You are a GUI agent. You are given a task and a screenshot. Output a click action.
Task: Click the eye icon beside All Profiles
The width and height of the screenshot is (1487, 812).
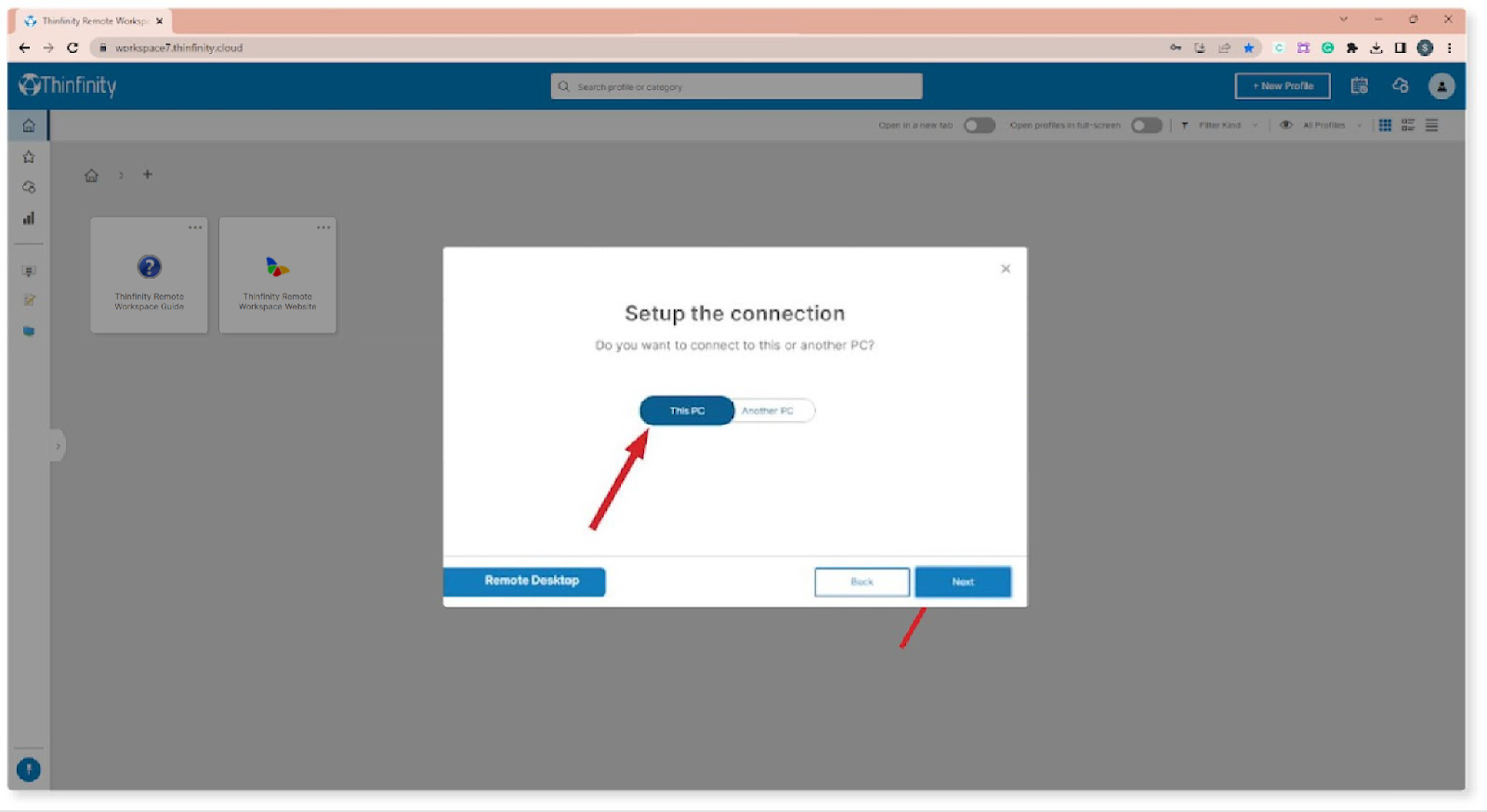click(1285, 125)
